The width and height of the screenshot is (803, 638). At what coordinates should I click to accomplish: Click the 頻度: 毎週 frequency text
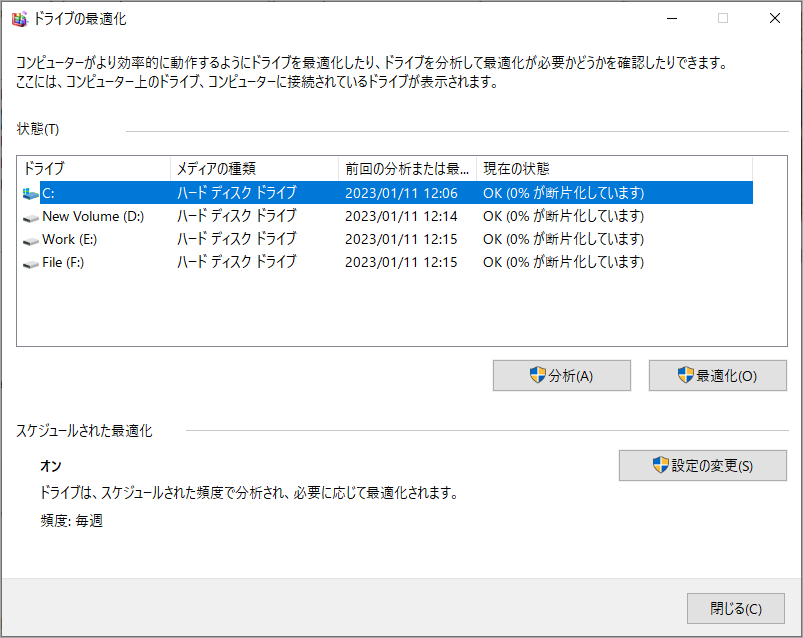click(x=72, y=521)
